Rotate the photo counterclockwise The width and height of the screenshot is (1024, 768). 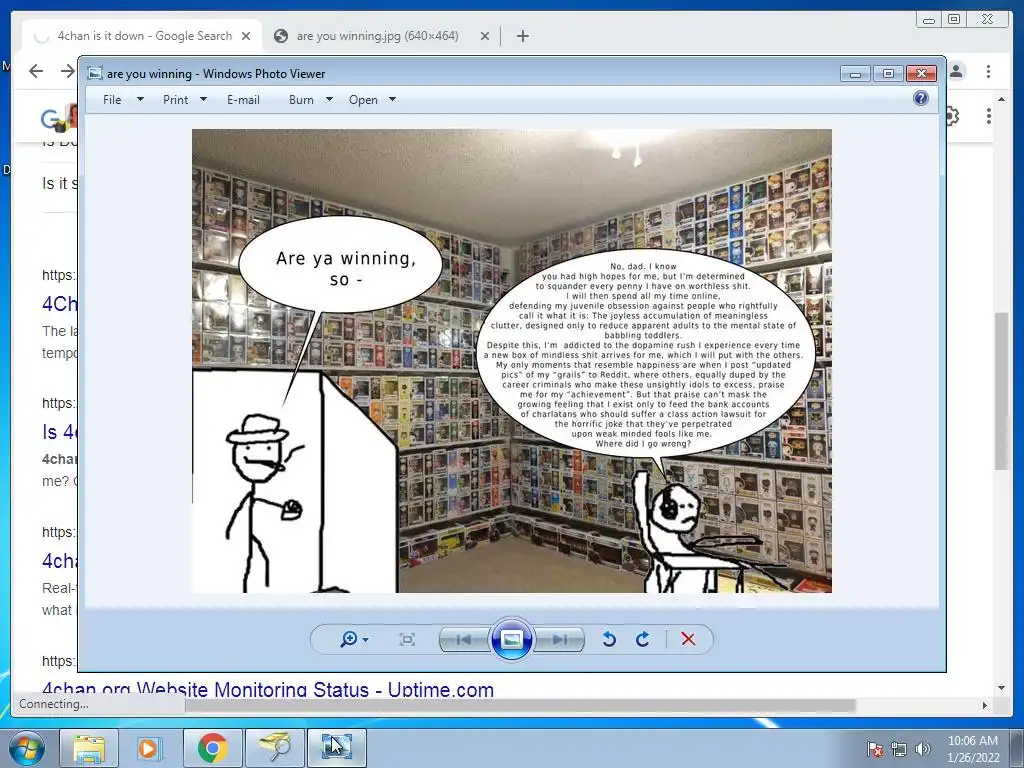coord(609,639)
